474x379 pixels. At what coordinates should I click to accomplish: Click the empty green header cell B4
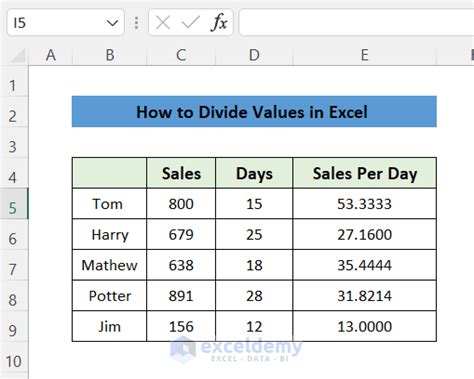click(x=109, y=173)
